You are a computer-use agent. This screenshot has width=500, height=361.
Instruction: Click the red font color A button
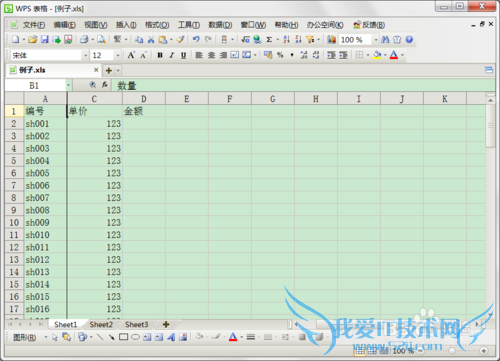[394, 55]
